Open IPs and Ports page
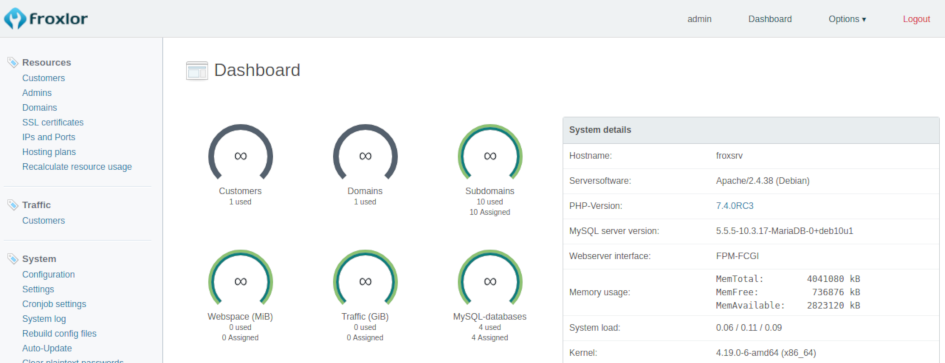Image resolution: width=945 pixels, height=363 pixels. 49,137
